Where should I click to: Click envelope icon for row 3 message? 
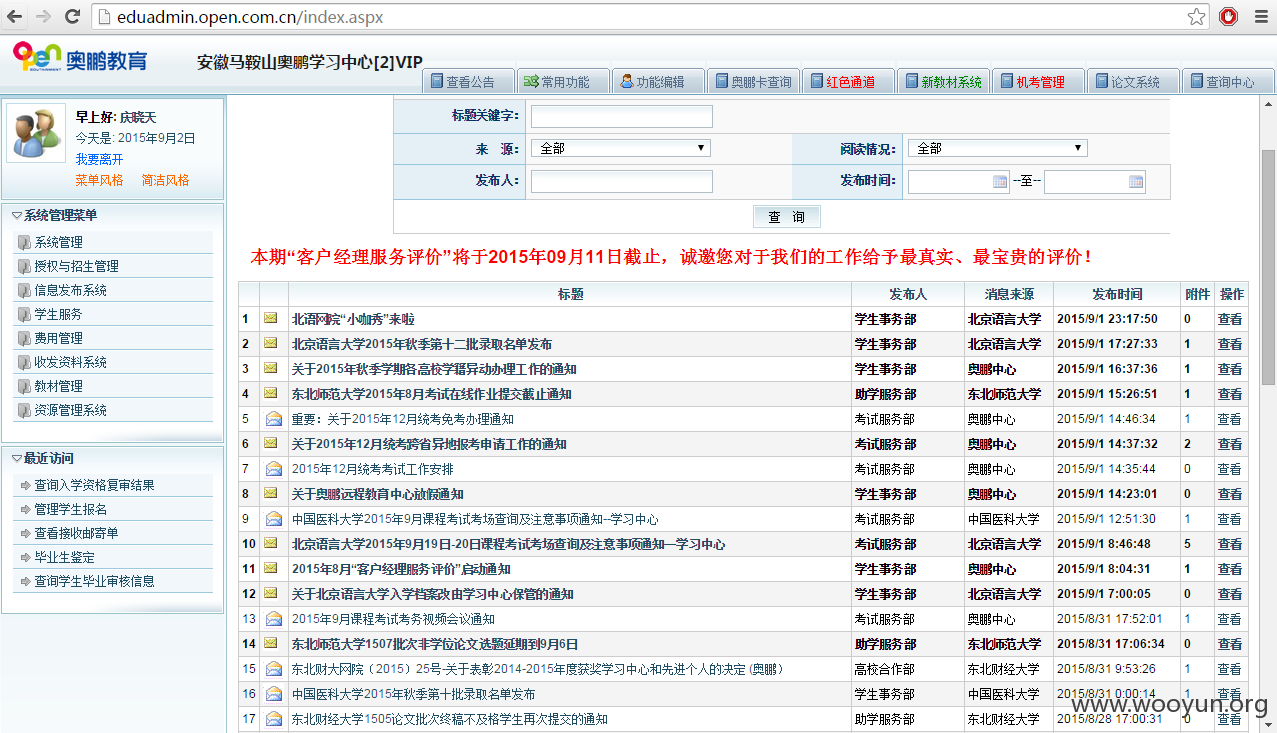[271, 369]
